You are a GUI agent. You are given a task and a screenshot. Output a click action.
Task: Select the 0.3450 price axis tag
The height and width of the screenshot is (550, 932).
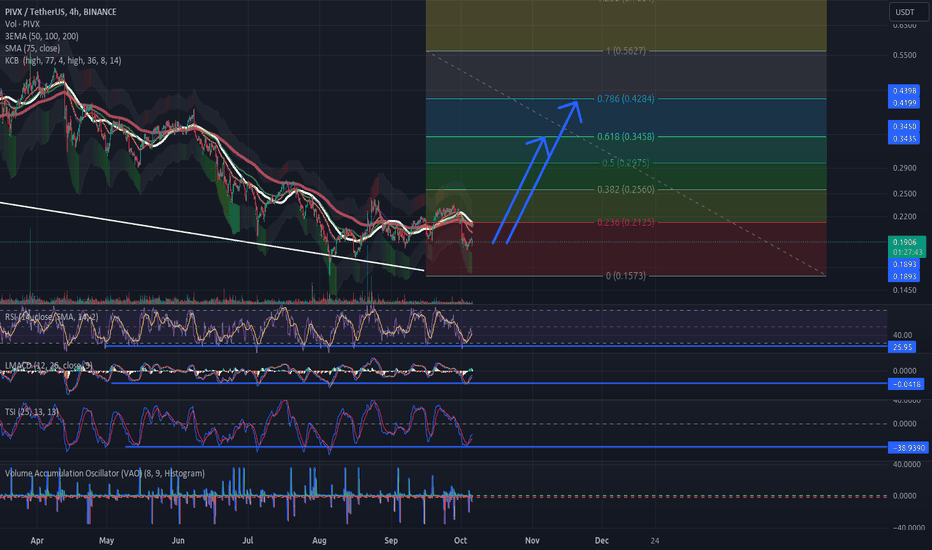tap(904, 127)
